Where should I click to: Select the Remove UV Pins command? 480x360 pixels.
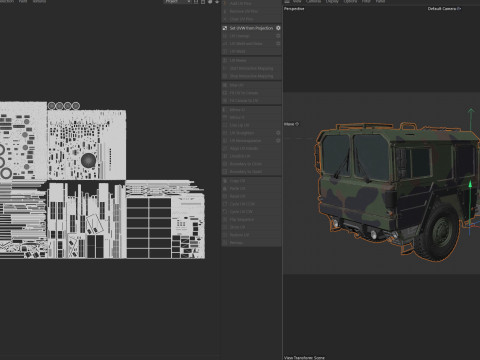[x=252, y=11]
